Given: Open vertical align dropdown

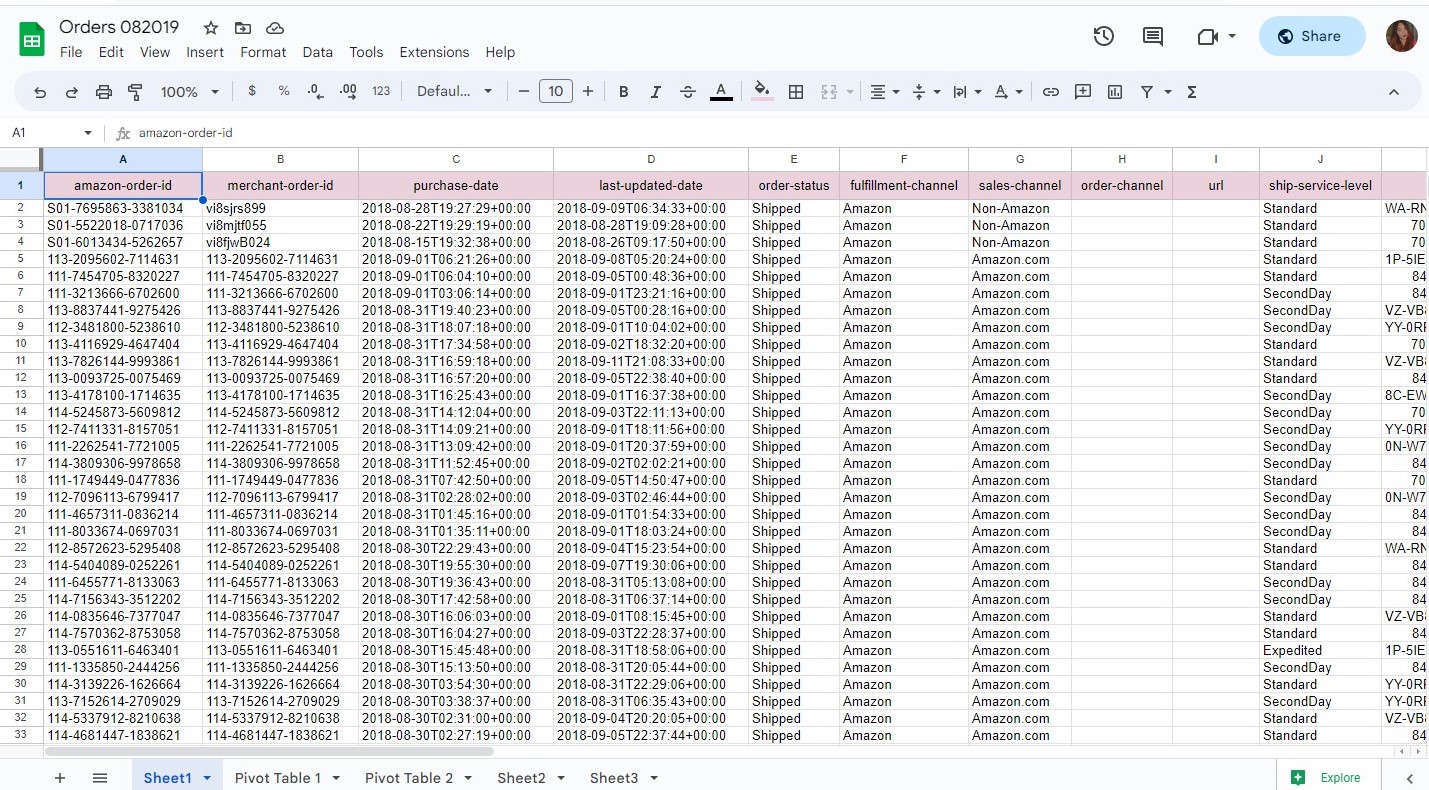Looking at the screenshot, I should [926, 92].
